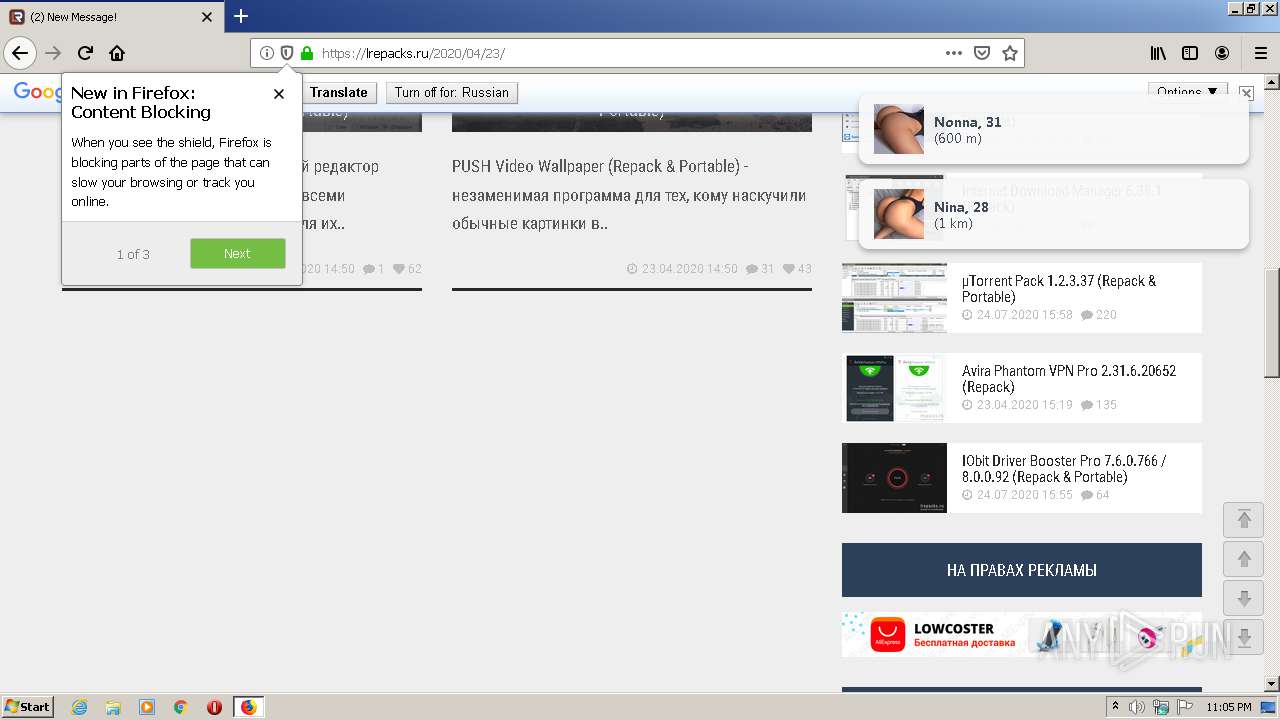Open volume control in system tray
Viewport: 1280px width, 720px height.
click(1137, 707)
